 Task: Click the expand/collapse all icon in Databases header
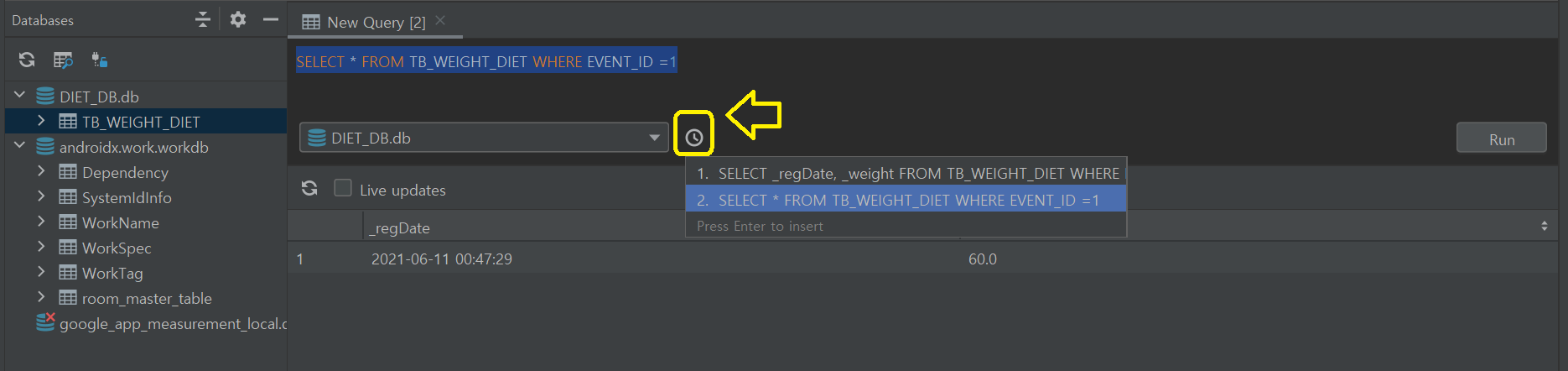[202, 19]
